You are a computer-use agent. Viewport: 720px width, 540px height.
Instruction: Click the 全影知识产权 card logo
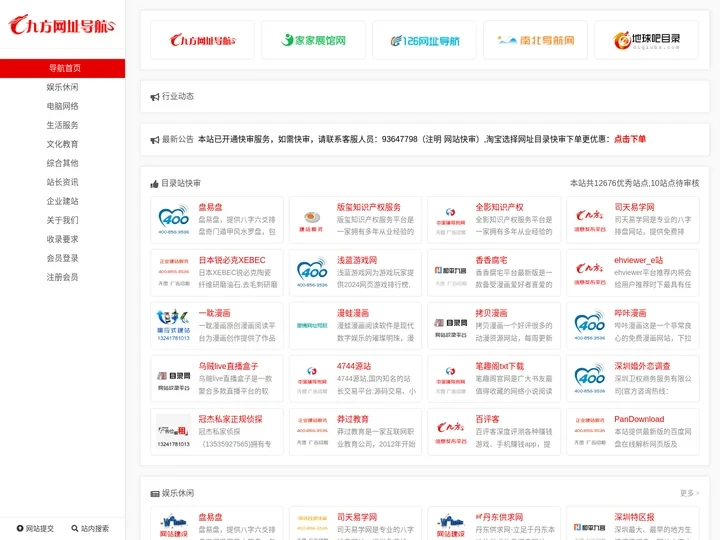coord(450,219)
